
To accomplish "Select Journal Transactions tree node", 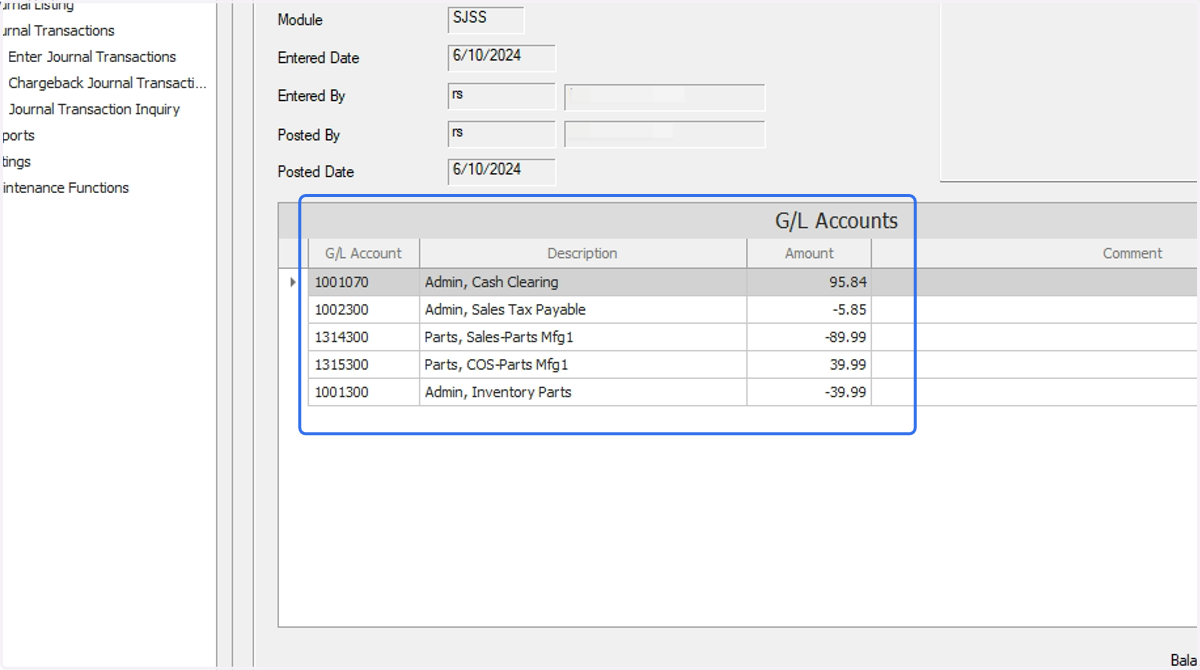I will pyautogui.click(x=57, y=31).
